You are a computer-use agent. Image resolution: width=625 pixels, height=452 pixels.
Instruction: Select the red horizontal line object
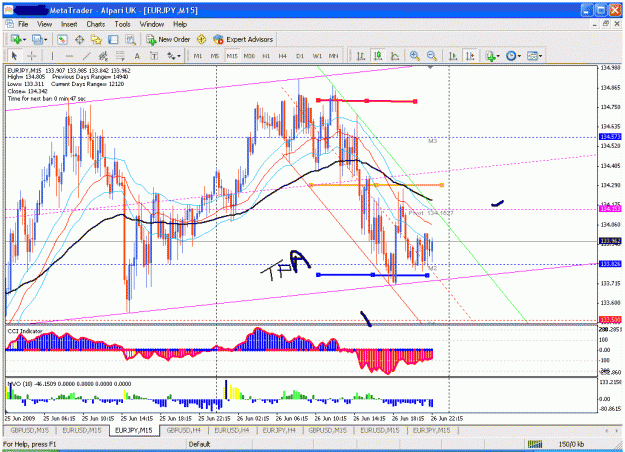(366, 101)
